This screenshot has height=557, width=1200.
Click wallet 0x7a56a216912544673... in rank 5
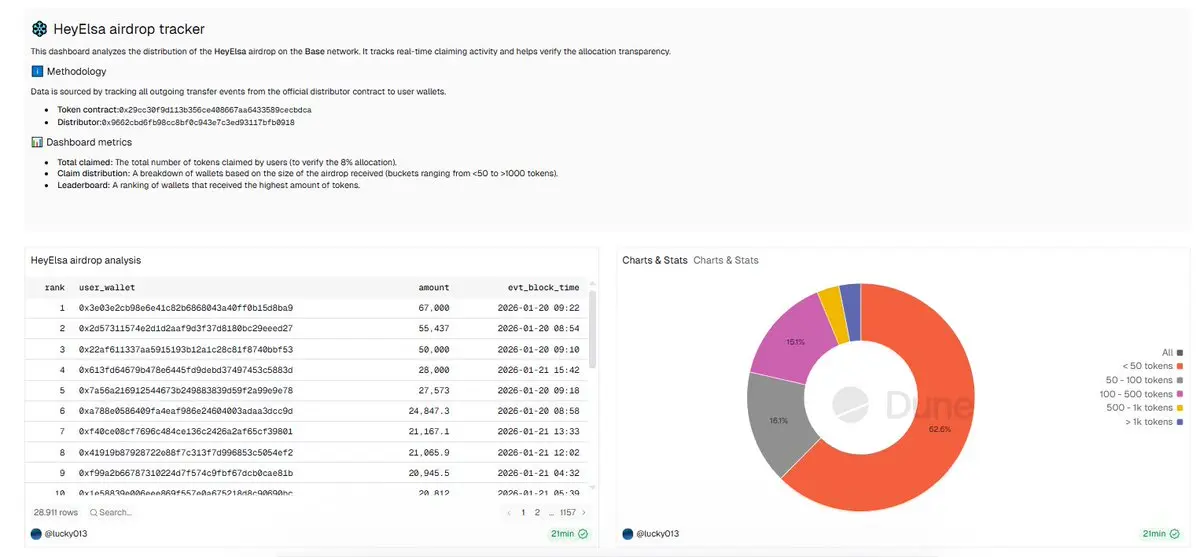tap(186, 390)
